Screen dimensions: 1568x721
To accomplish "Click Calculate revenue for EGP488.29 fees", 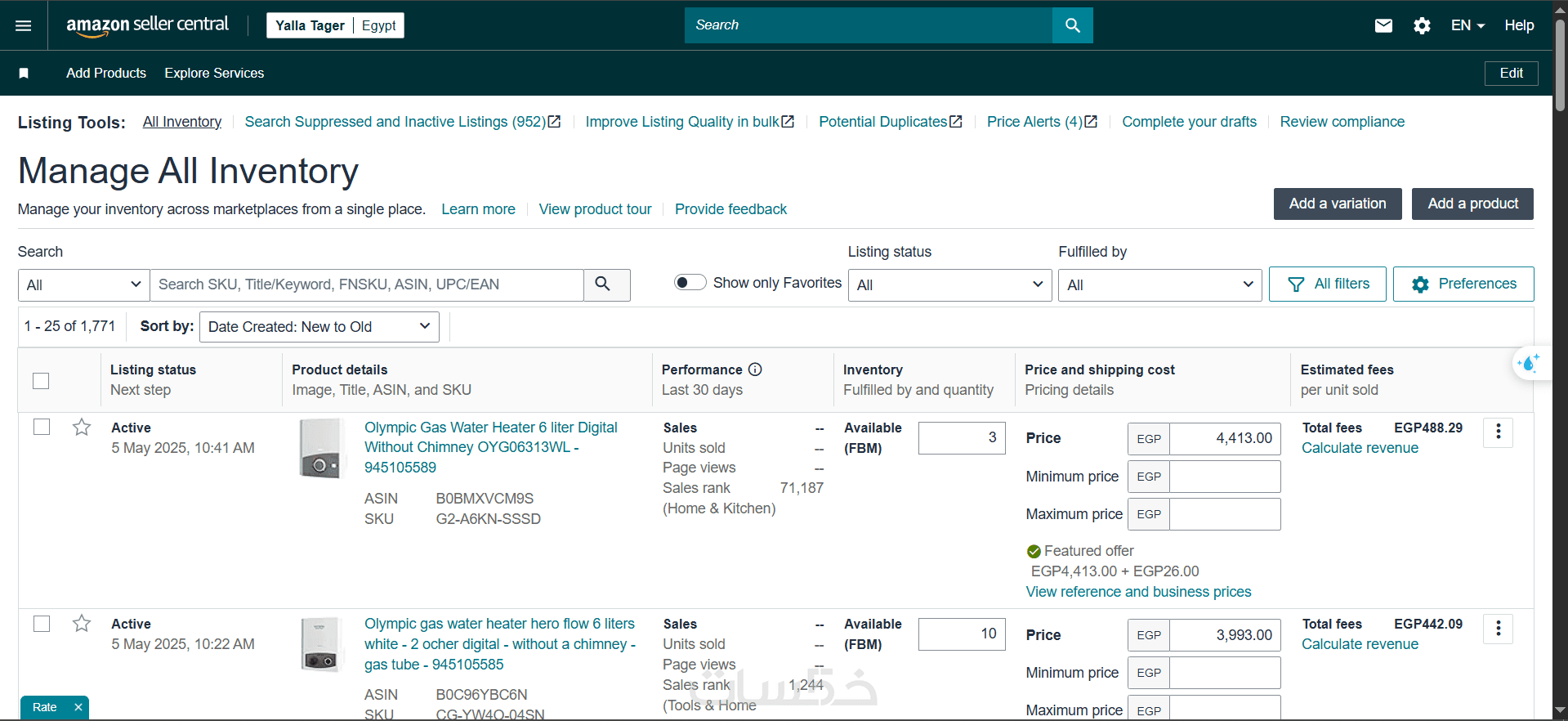I will 1360,448.
